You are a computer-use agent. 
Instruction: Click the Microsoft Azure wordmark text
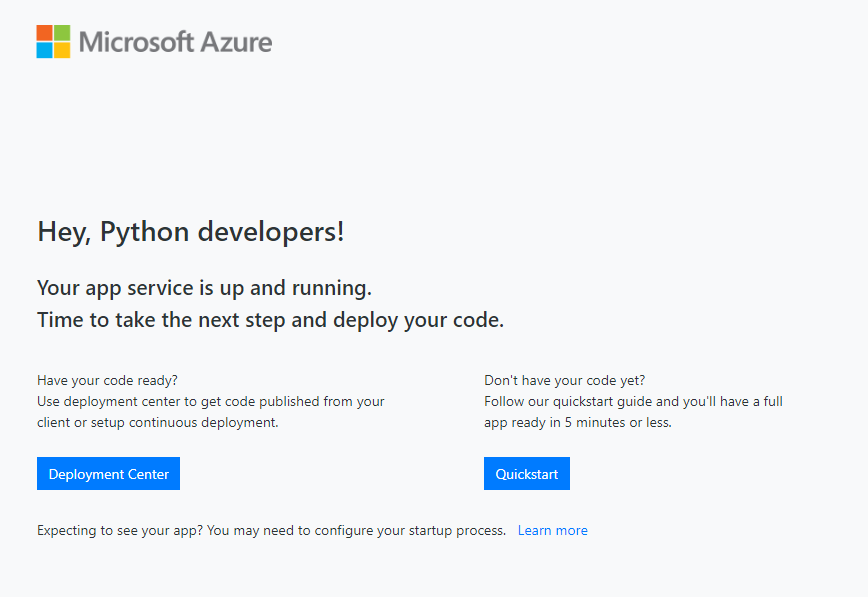click(175, 42)
